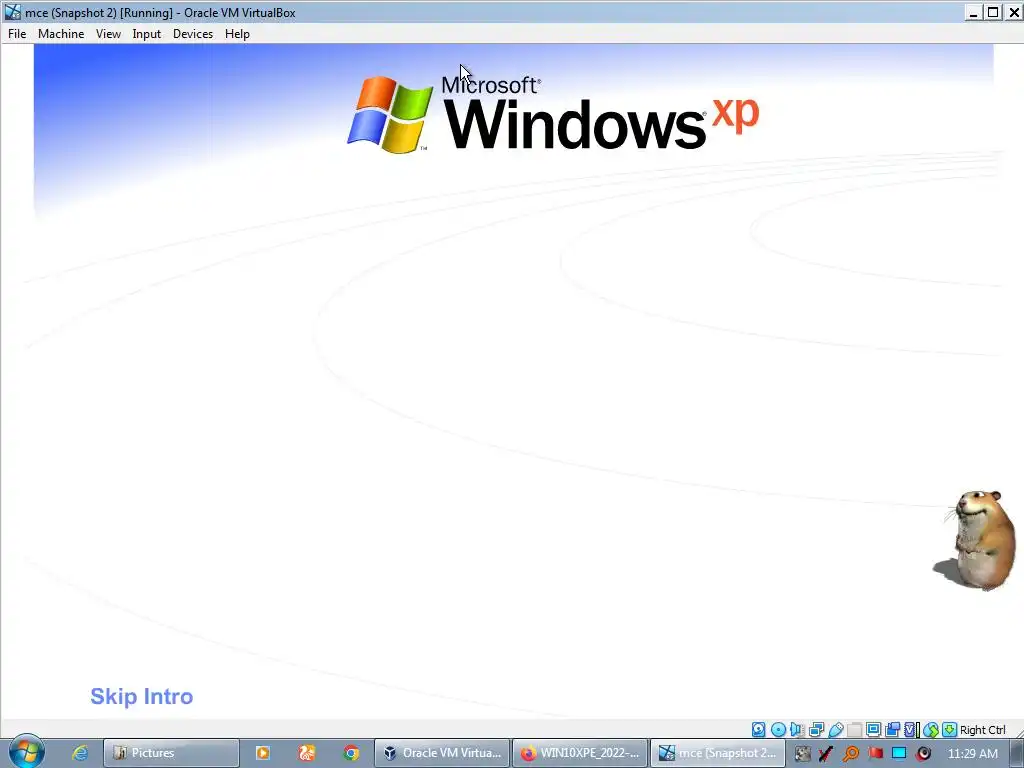Click the 11:29 AM taskbar clock
This screenshot has width=1024, height=768.
972,753
